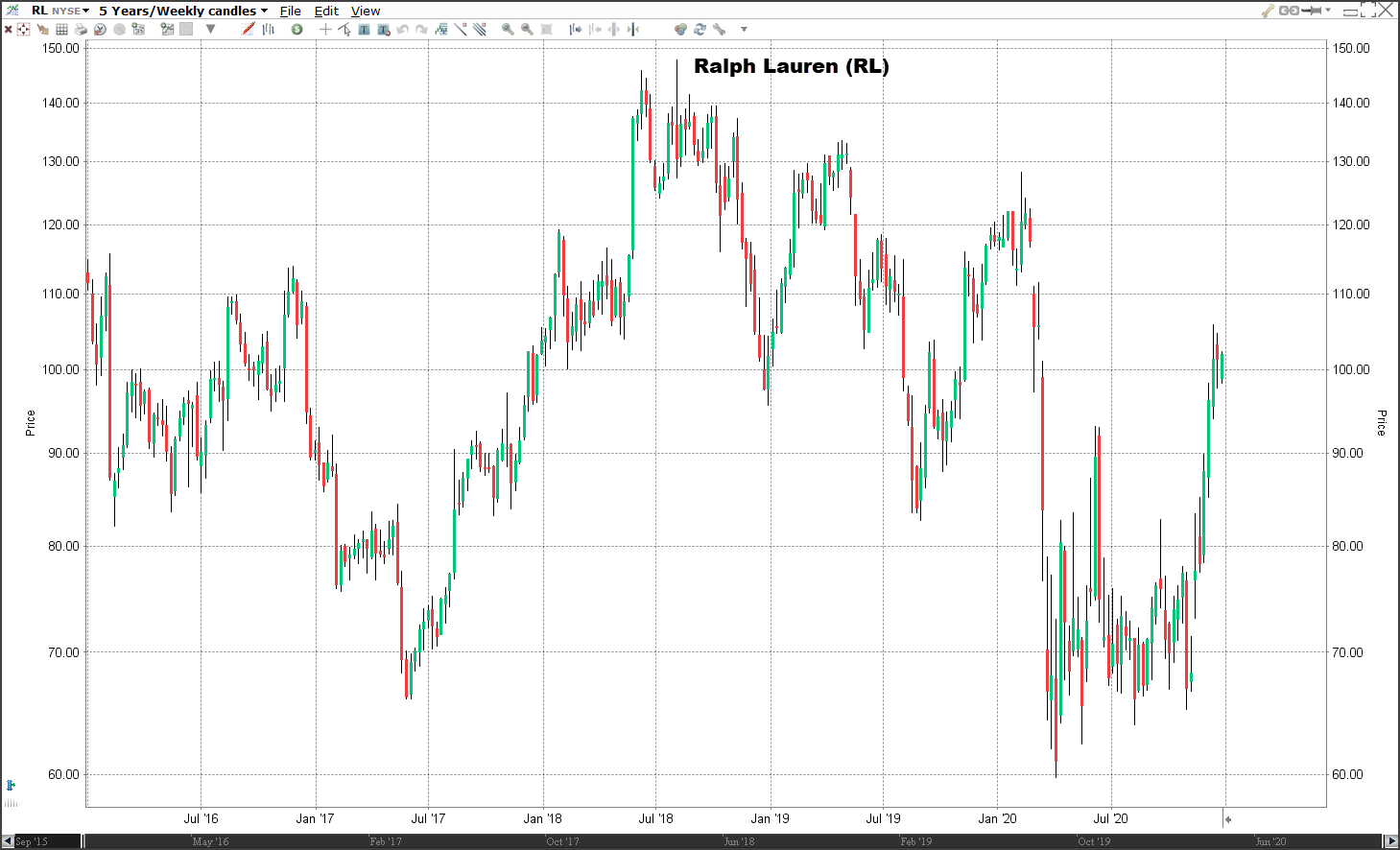The width and height of the screenshot is (1400, 850).
Task: Click the grid with green plus icon
Action: pyautogui.click(x=138, y=30)
